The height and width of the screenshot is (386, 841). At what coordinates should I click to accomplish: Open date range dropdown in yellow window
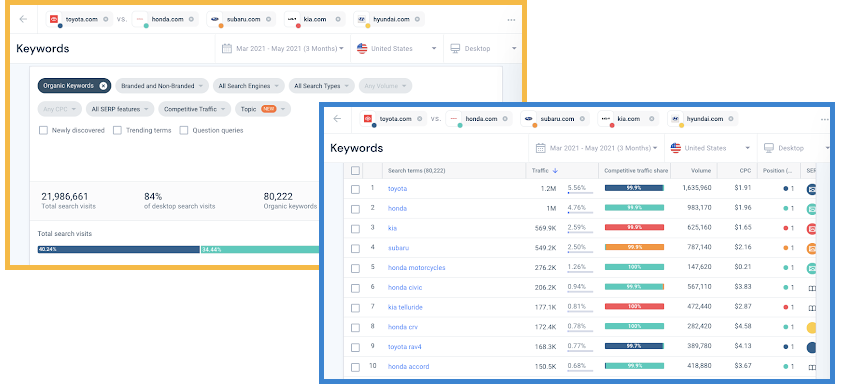coord(283,48)
